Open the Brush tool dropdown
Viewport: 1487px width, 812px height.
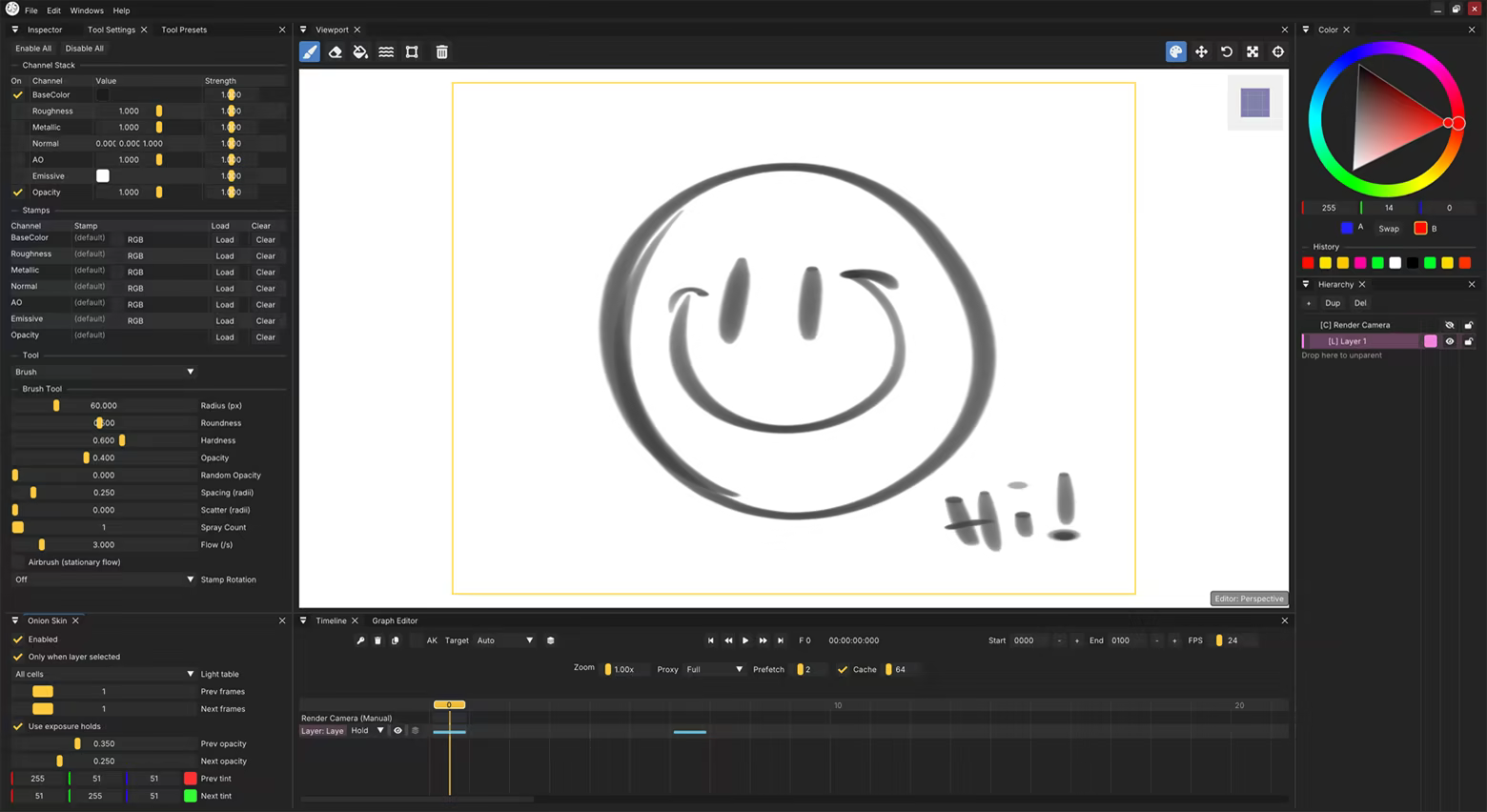[x=103, y=372]
